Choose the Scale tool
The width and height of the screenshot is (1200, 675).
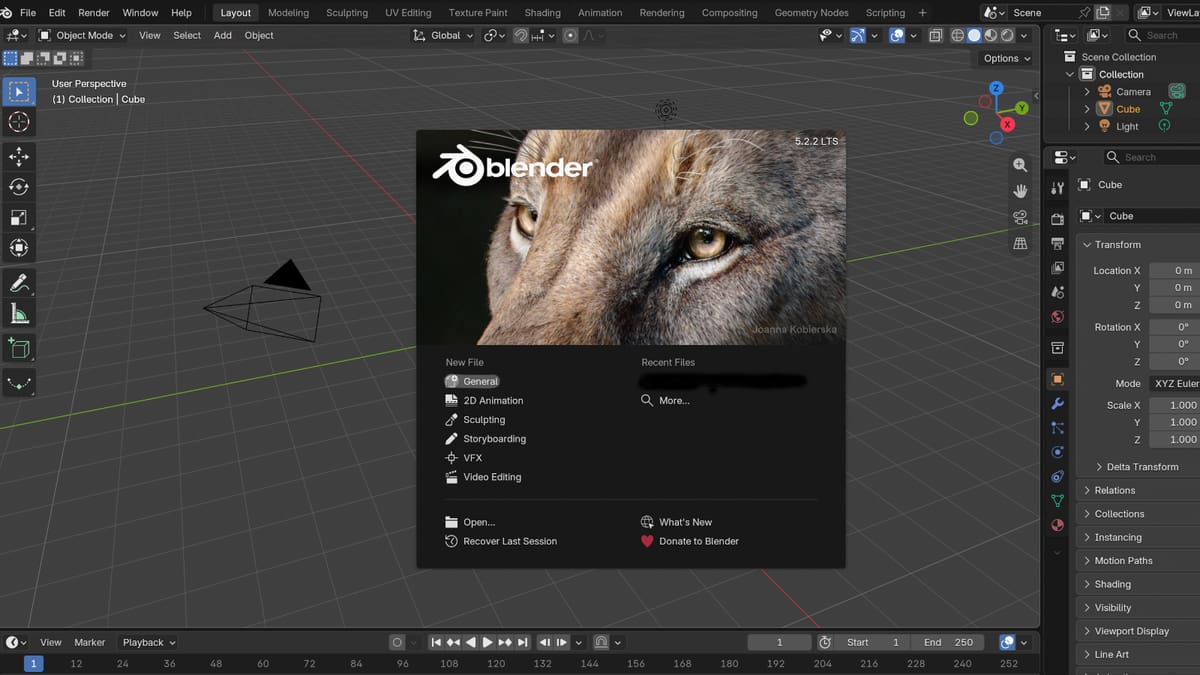click(x=19, y=217)
